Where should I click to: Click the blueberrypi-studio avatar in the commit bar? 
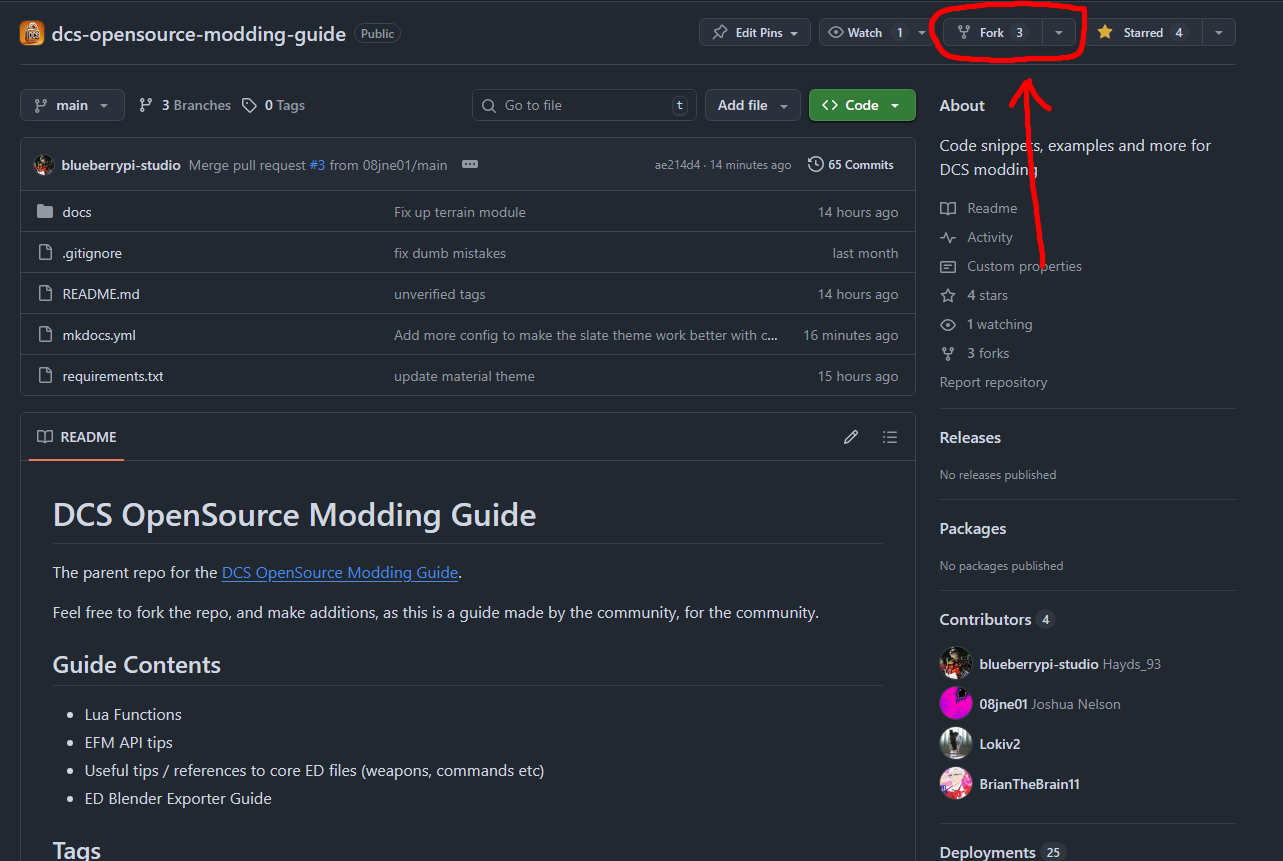click(x=43, y=165)
